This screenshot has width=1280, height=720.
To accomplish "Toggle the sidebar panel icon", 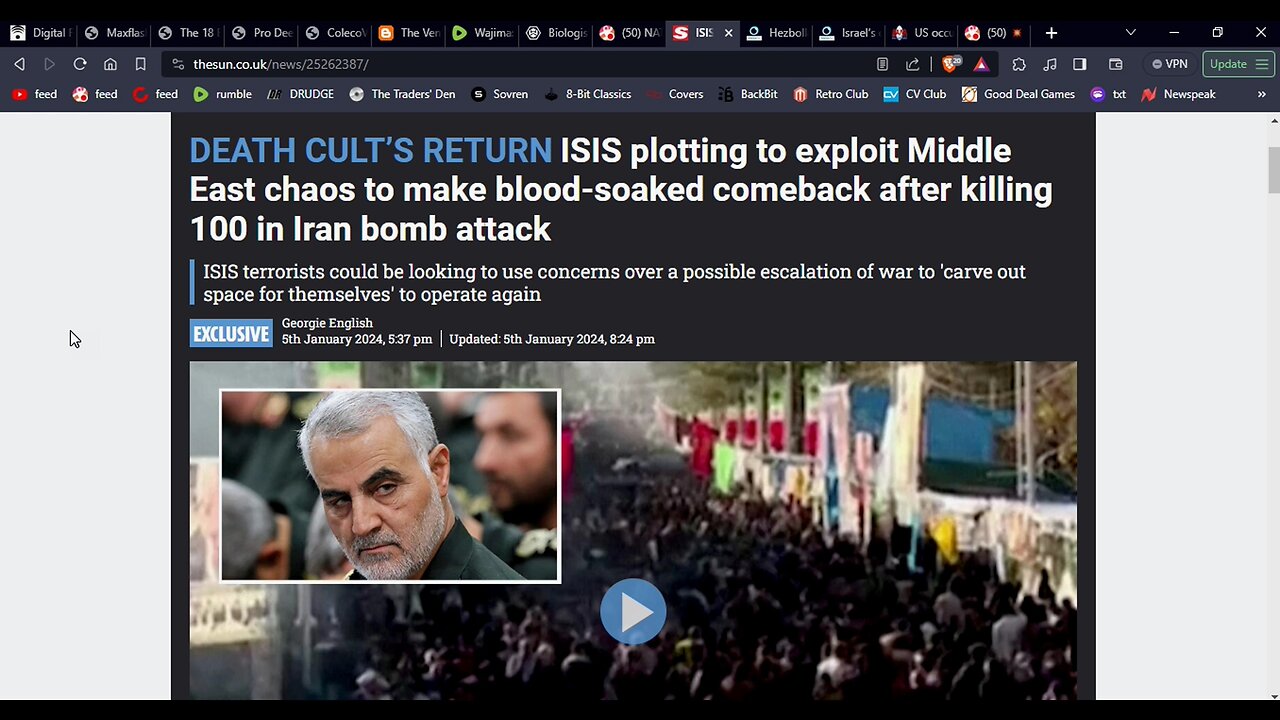I will point(1079,64).
